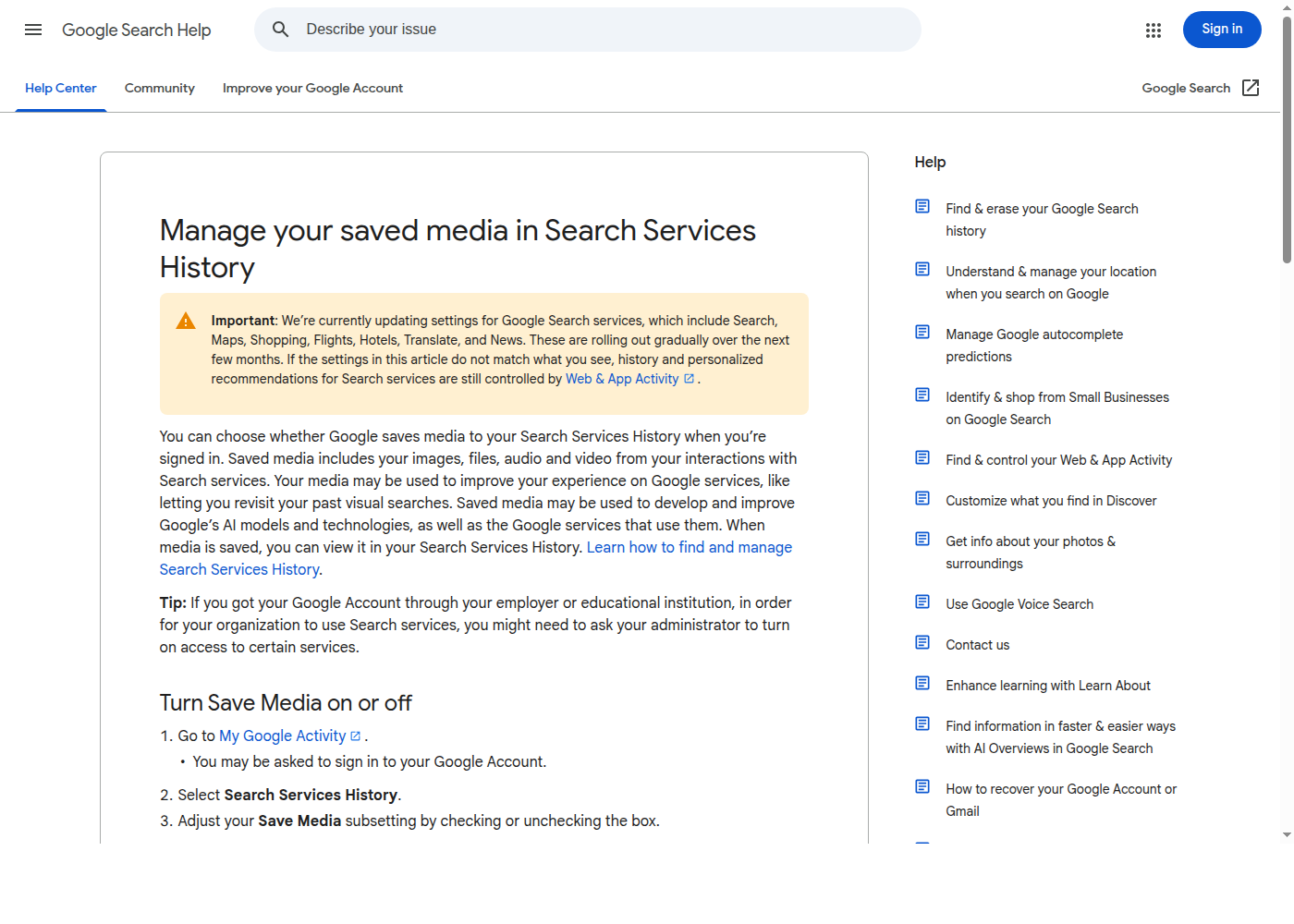Click article icon beside Find & control Web & App Activity
Image resolution: width=1294 pixels, height=924 pixels.
[x=922, y=457]
